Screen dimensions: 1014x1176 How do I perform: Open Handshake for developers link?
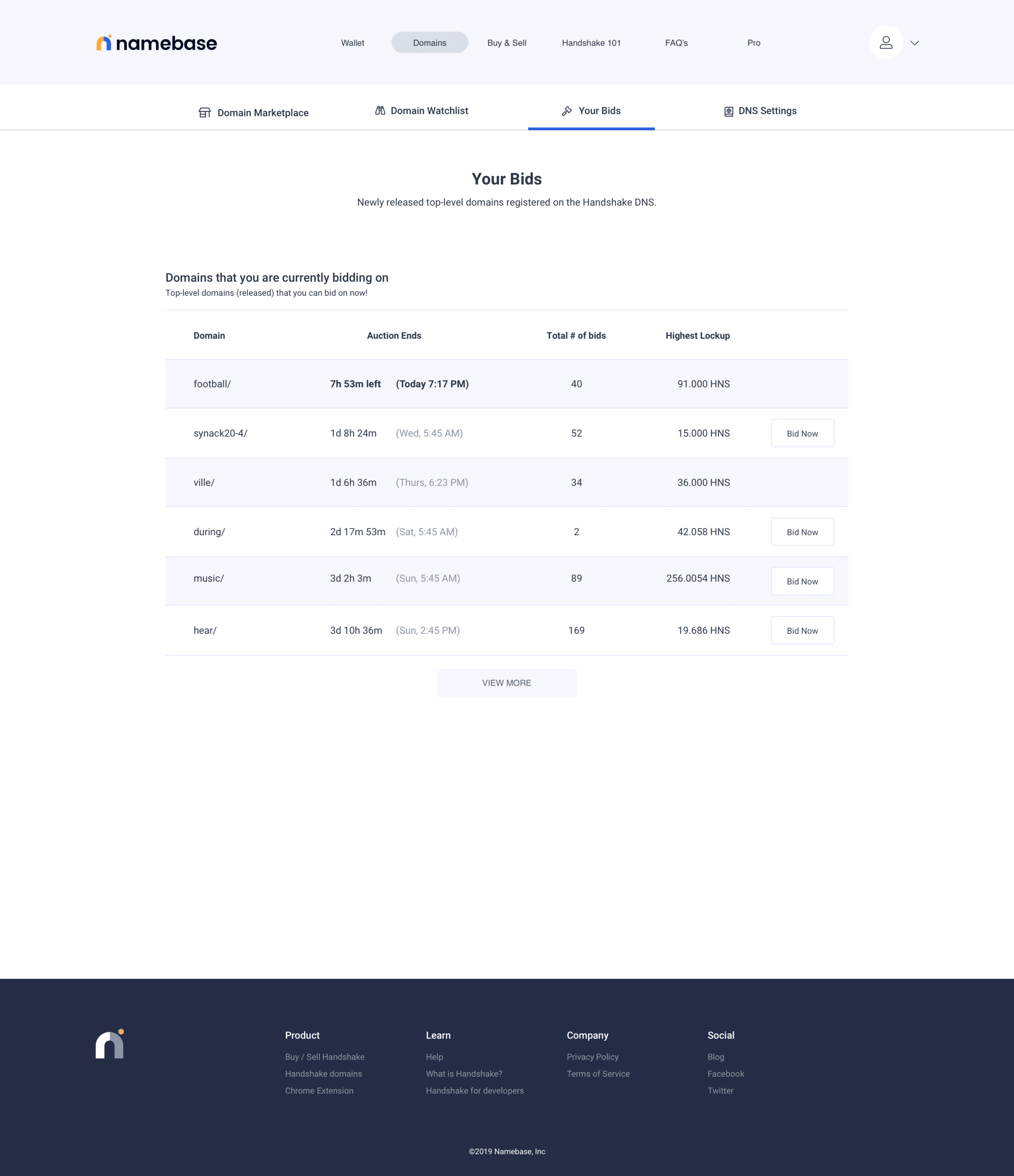475,1091
